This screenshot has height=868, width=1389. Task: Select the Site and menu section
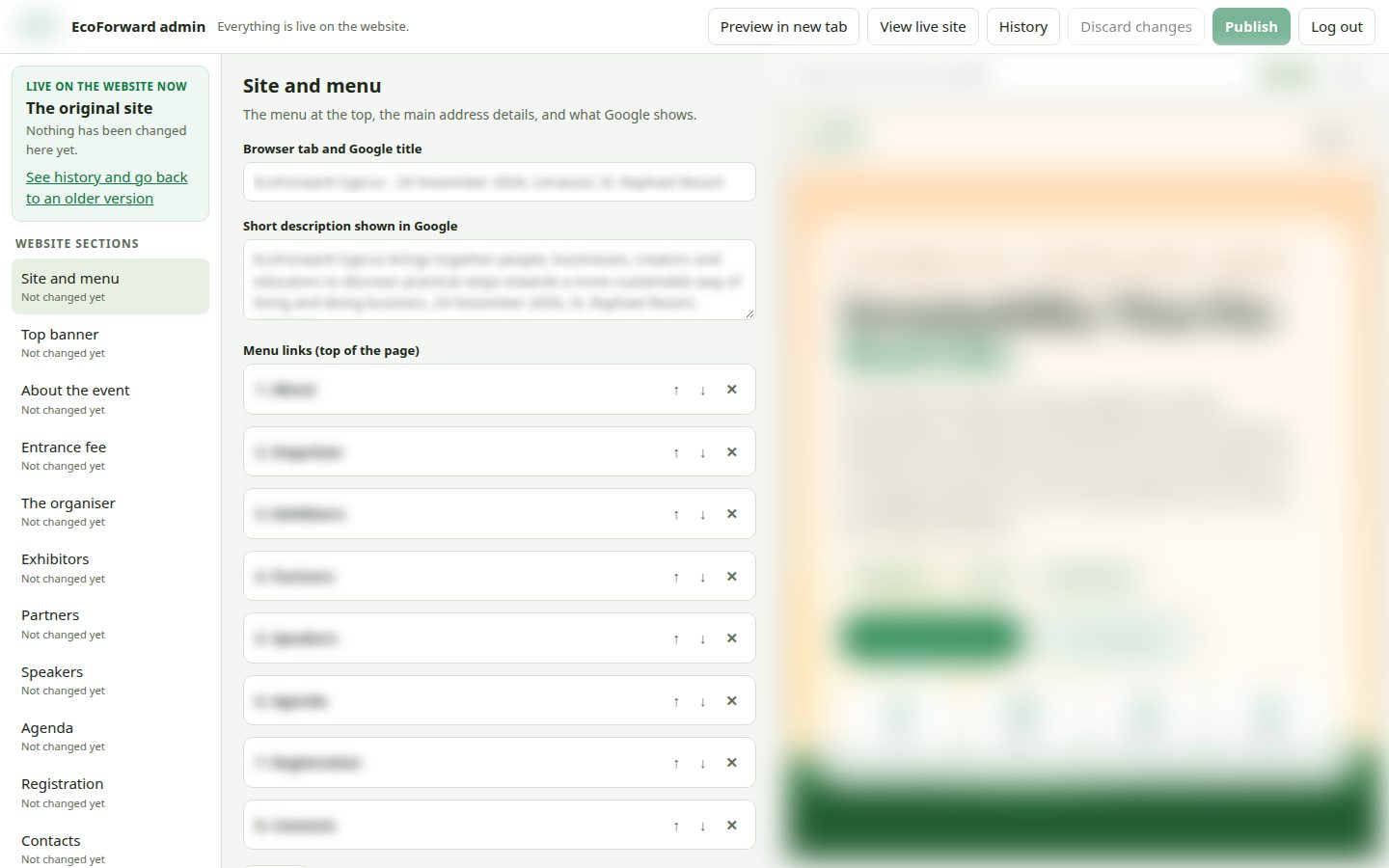[x=110, y=286]
